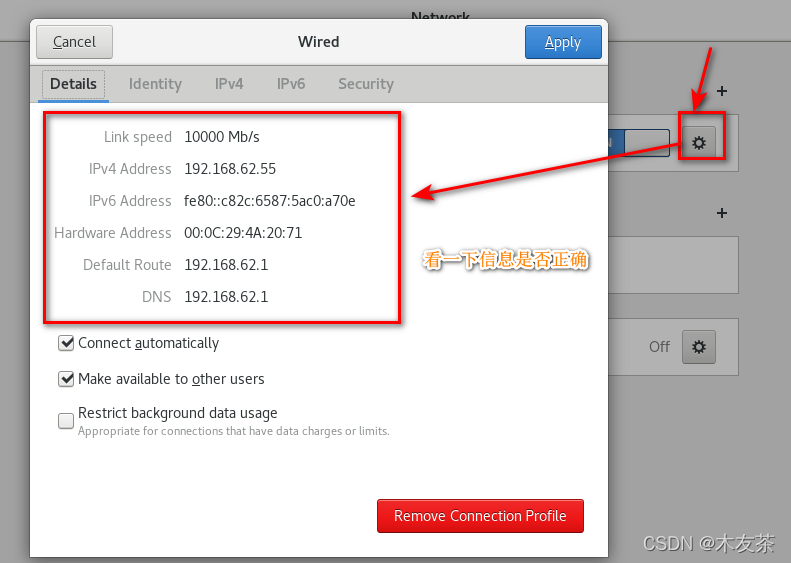
Task: Click the Link speed label
Action: 138,137
